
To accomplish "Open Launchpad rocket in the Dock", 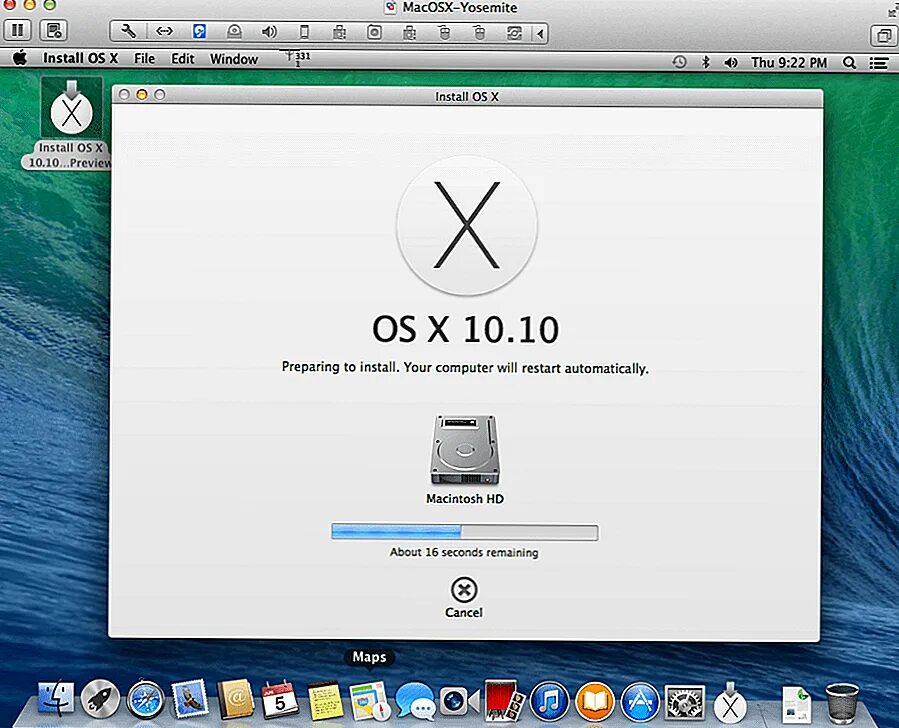I will pos(100,699).
